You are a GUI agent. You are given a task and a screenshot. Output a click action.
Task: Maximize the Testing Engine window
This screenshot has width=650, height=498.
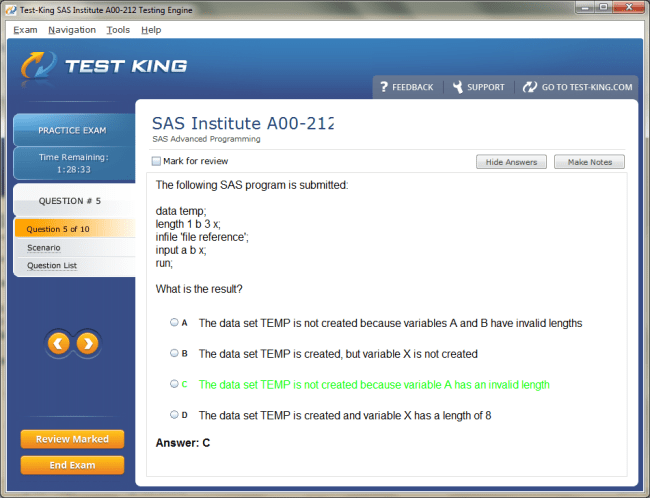pos(604,7)
